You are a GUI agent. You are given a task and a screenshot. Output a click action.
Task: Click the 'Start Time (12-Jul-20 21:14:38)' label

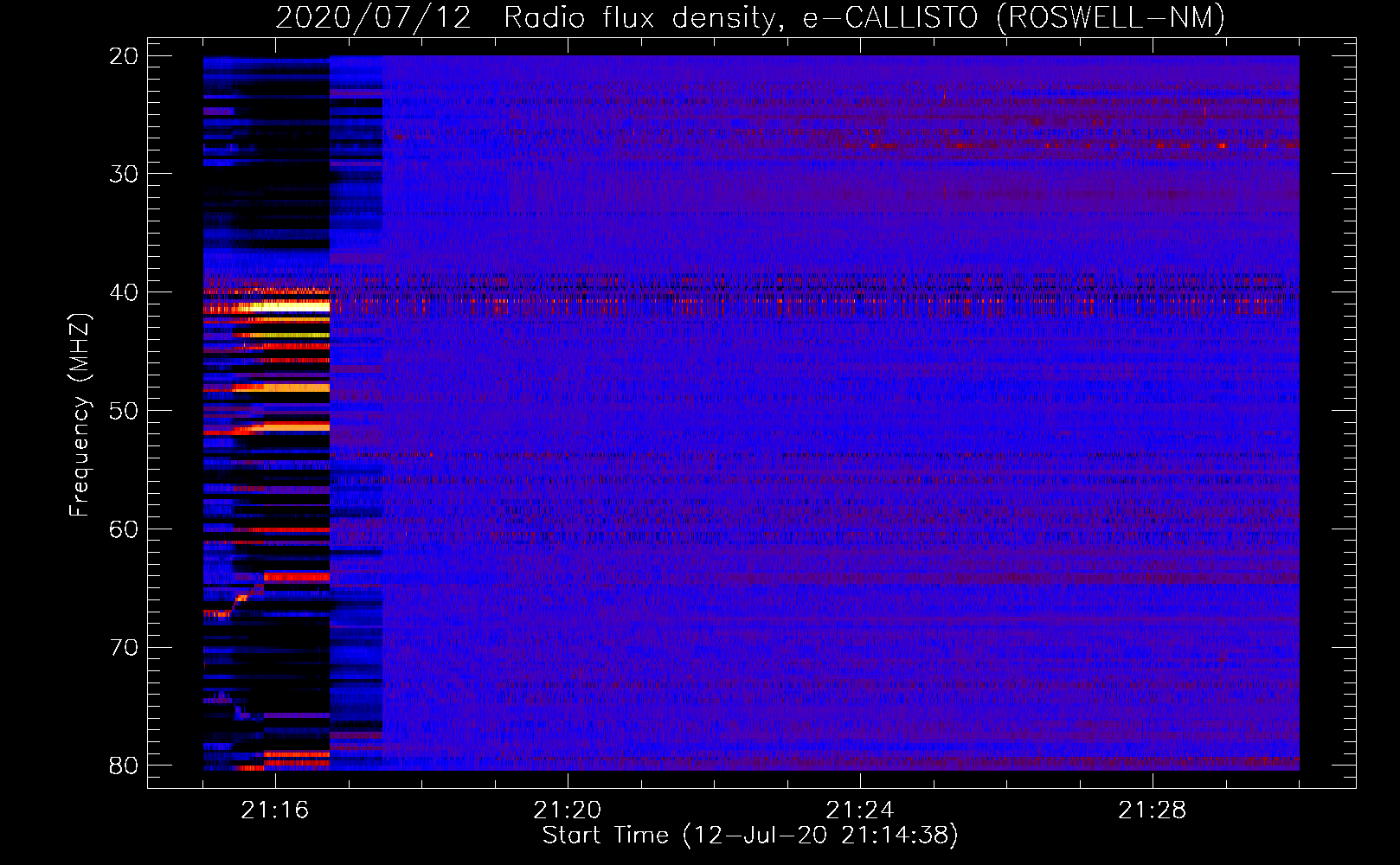click(x=750, y=836)
